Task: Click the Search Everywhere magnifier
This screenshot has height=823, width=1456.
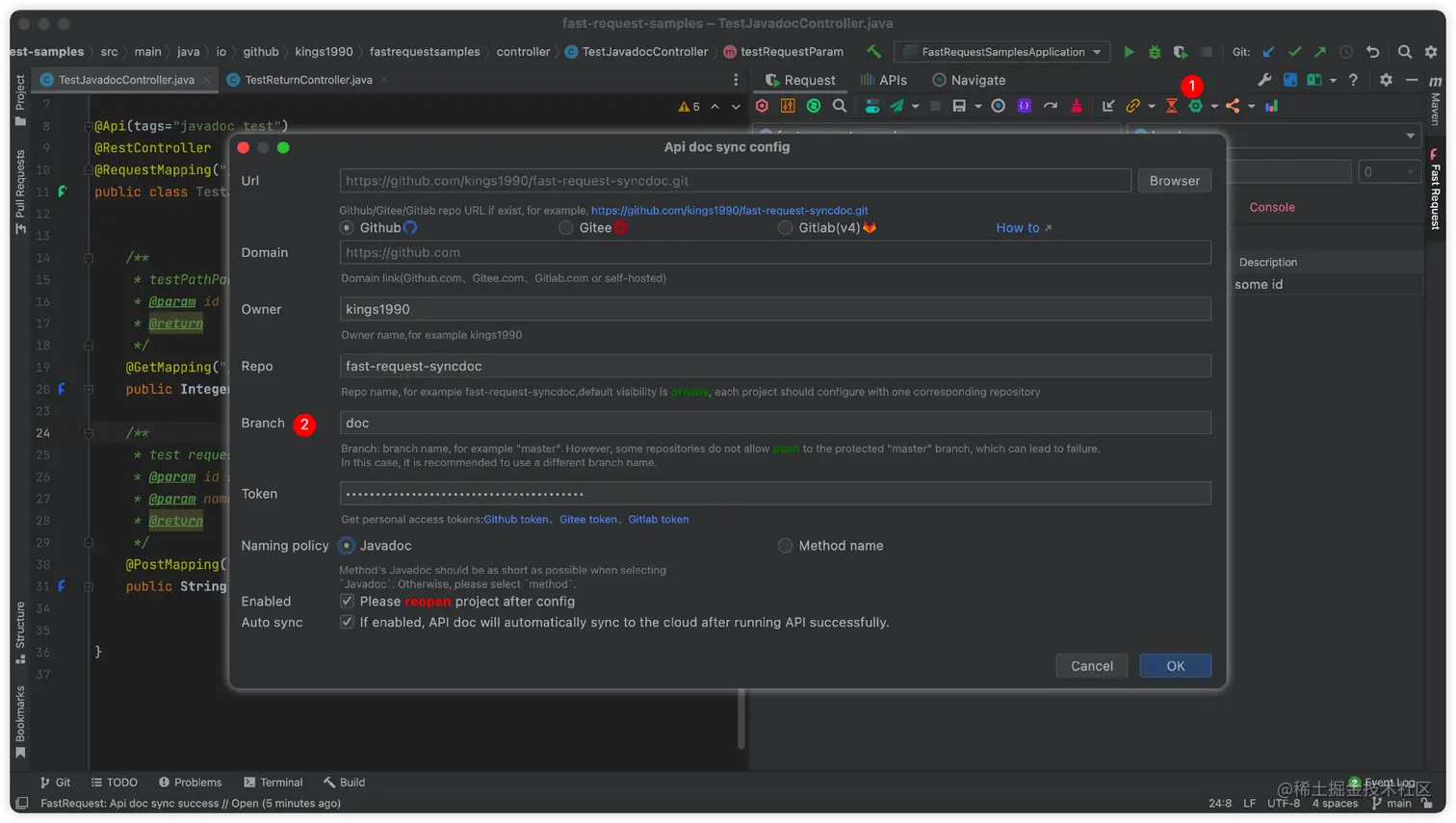Action: click(1405, 52)
